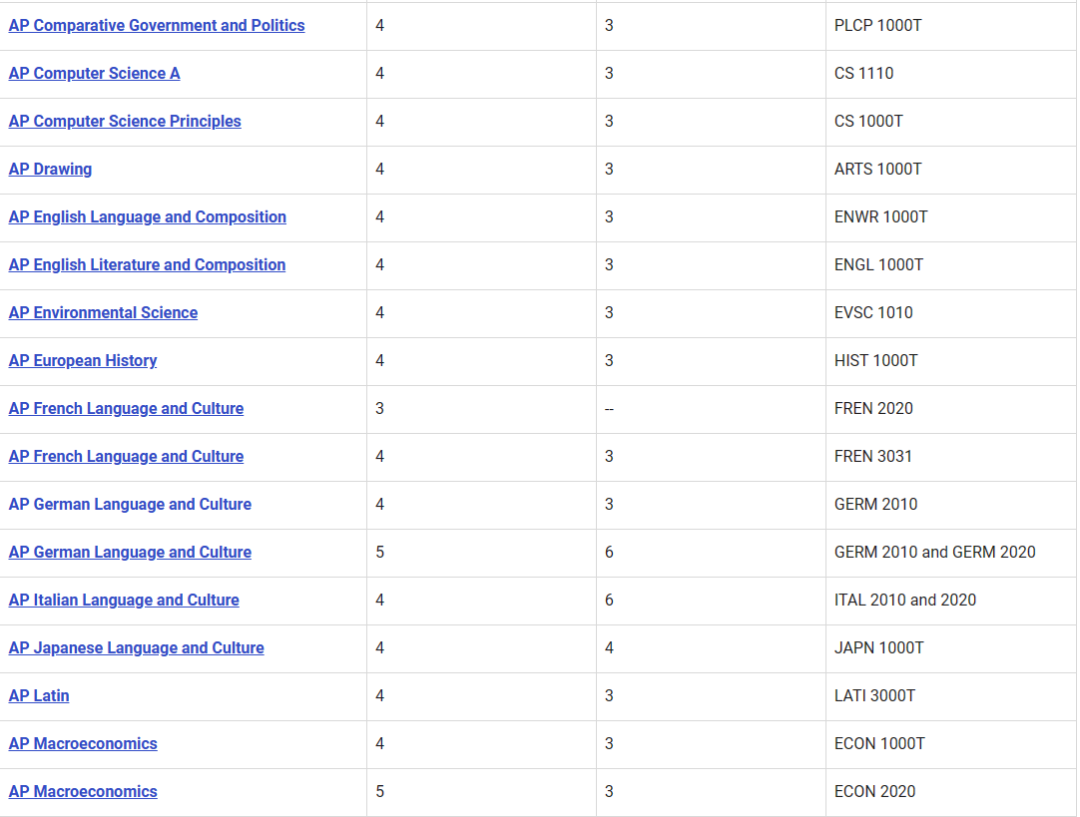Screen dimensions: 1080x817
Task: Go to AP Italian Language and Culture
Action: 124,601
